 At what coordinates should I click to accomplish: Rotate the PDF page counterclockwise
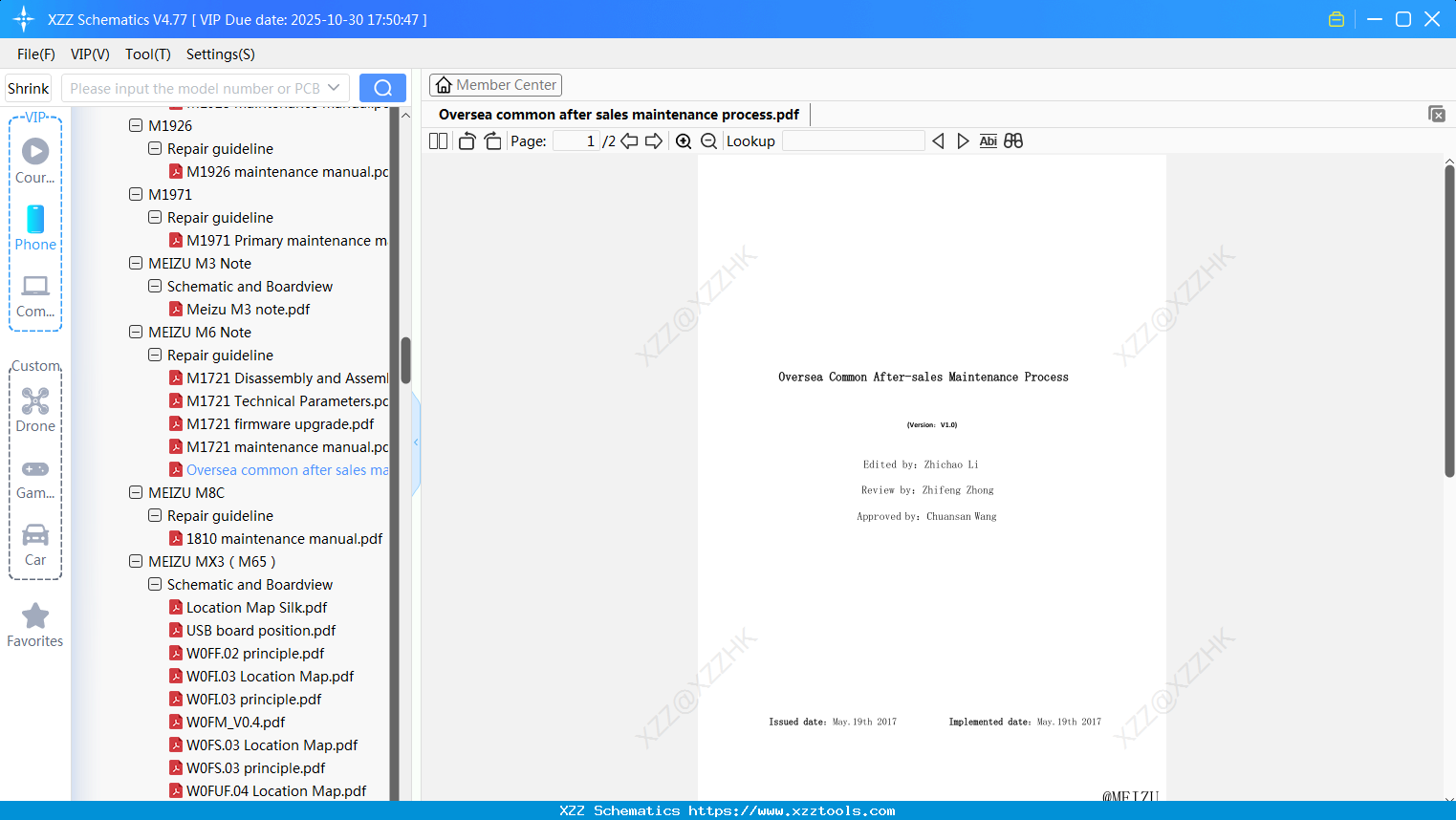point(467,141)
